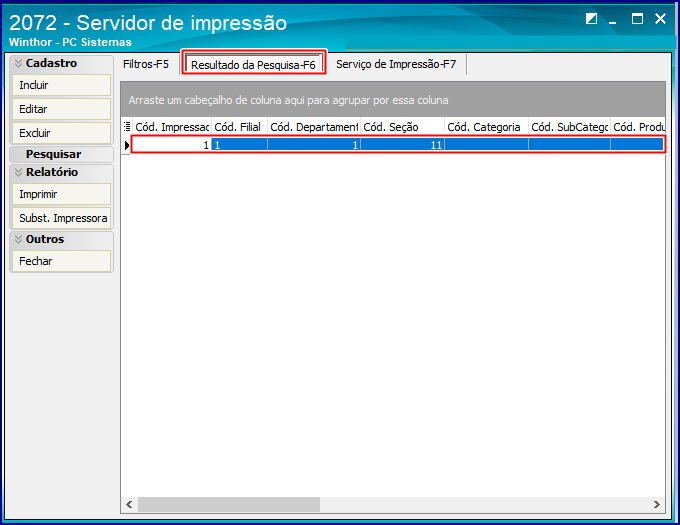Collapse the Relatório section chevron

coord(18,172)
